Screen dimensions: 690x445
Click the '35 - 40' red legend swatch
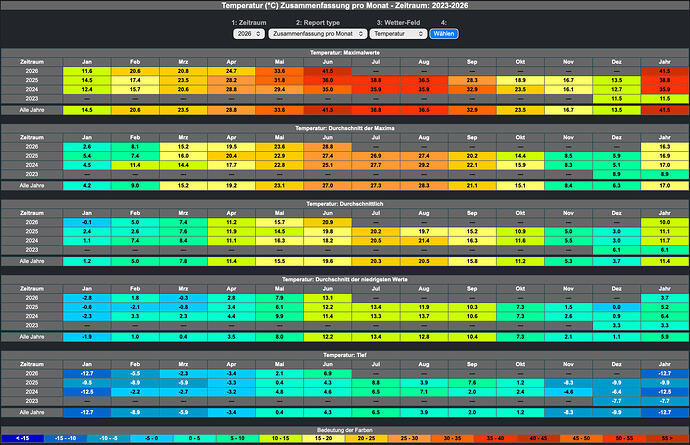(x=495, y=438)
